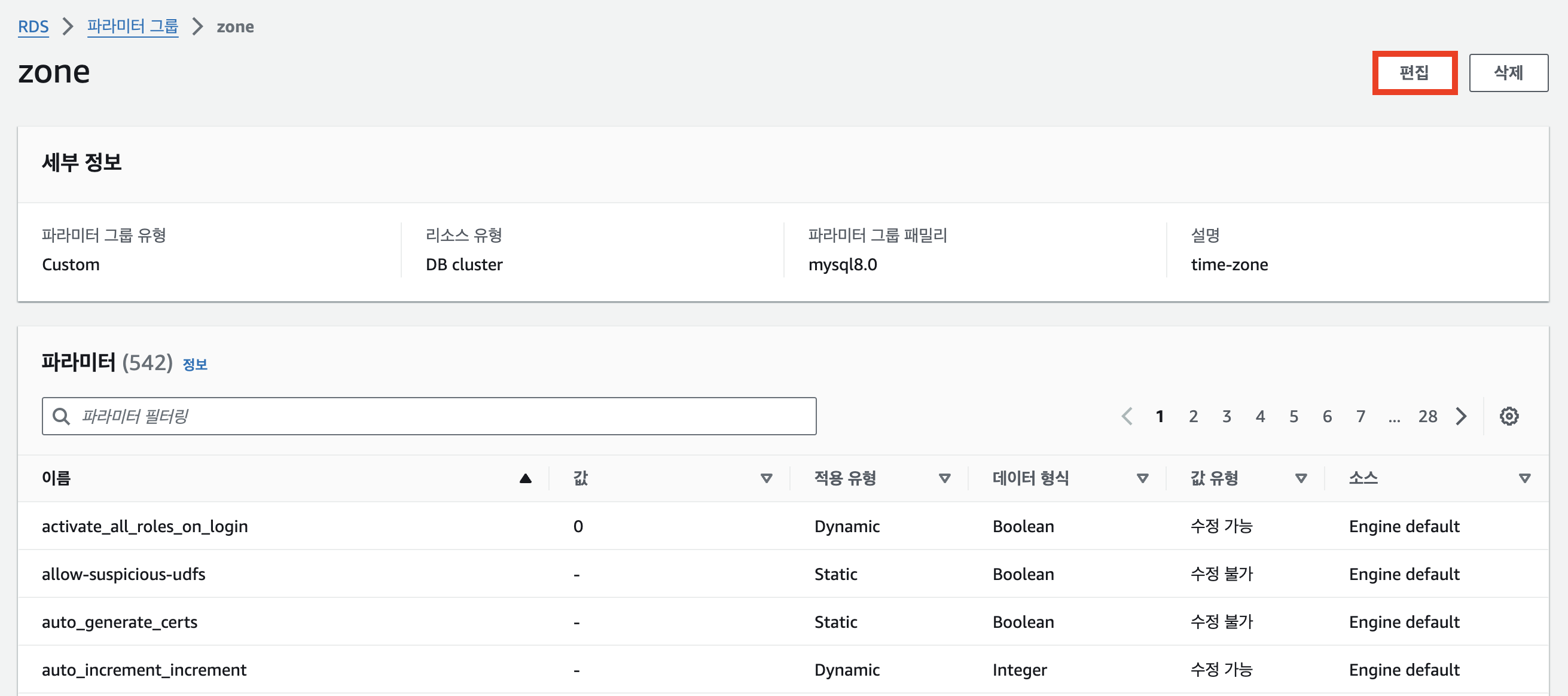Screen dimensions: 1568x696
Task: Click the 삭제 button
Action: click(x=1508, y=73)
